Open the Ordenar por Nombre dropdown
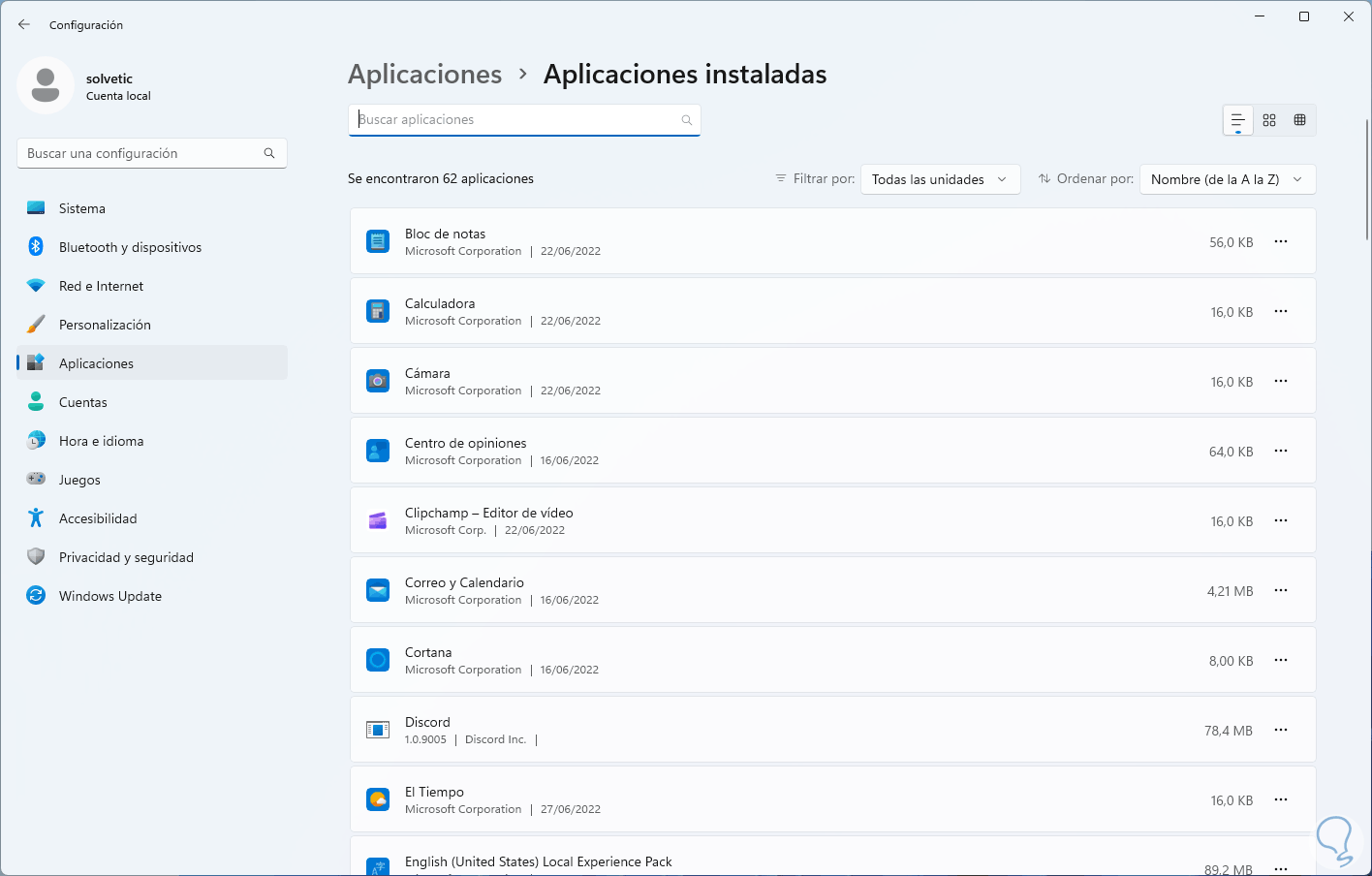Image resolution: width=1372 pixels, height=876 pixels. 1228,179
